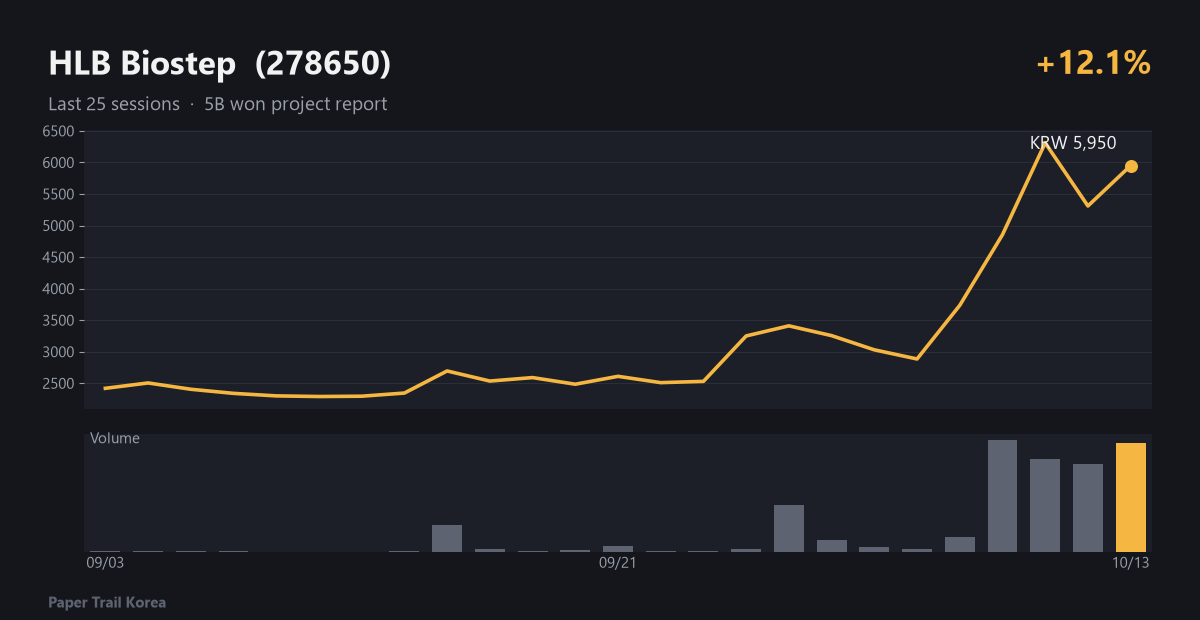
Task: Click the 2500 y-axis label
Action: [x=59, y=384]
